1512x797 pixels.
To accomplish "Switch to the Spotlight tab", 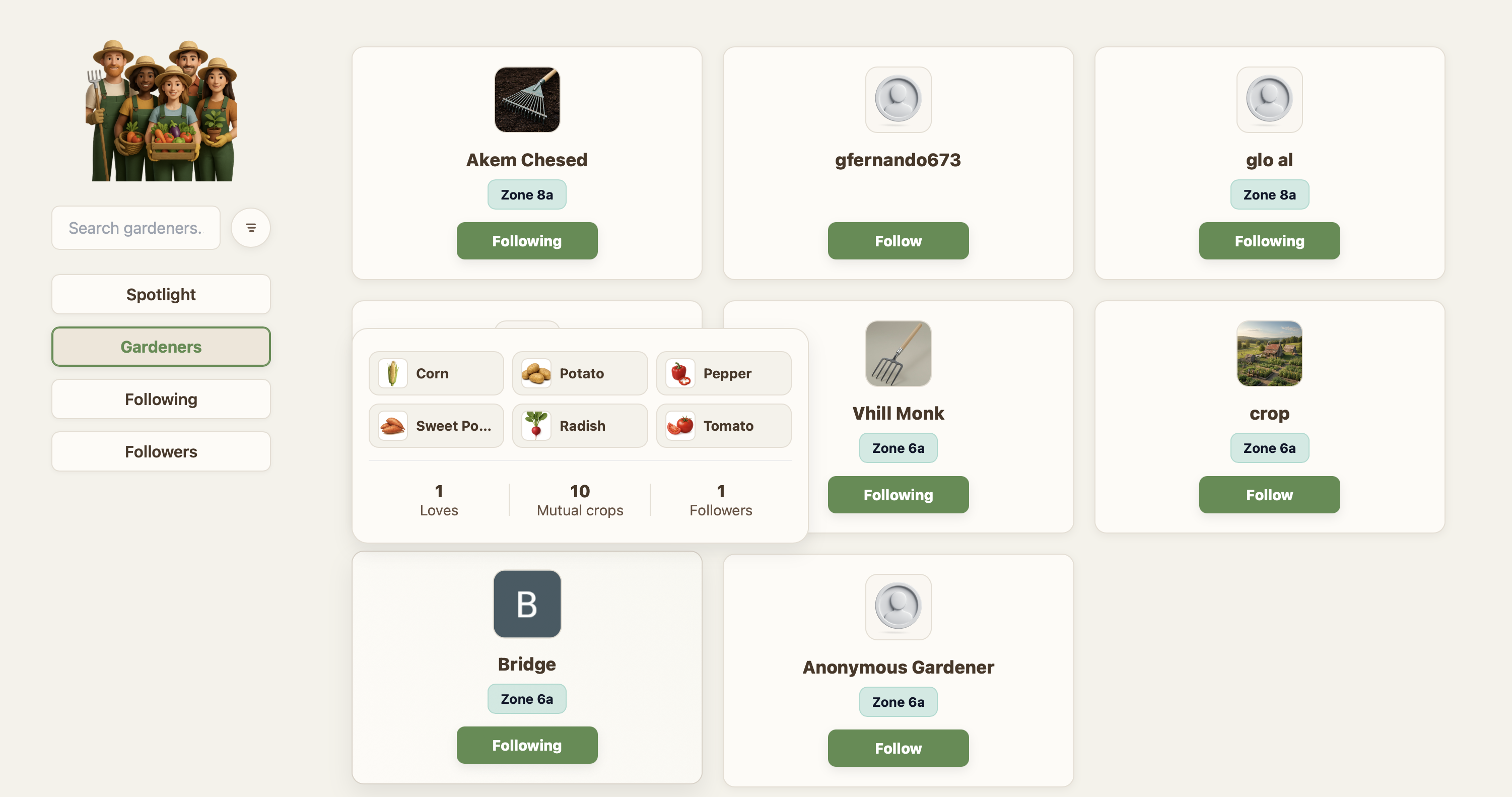I will [161, 294].
